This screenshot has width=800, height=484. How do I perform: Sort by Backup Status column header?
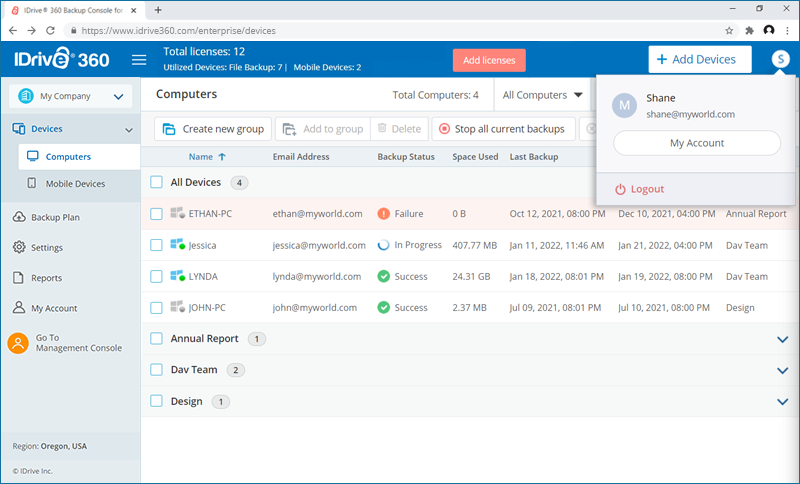(406, 157)
